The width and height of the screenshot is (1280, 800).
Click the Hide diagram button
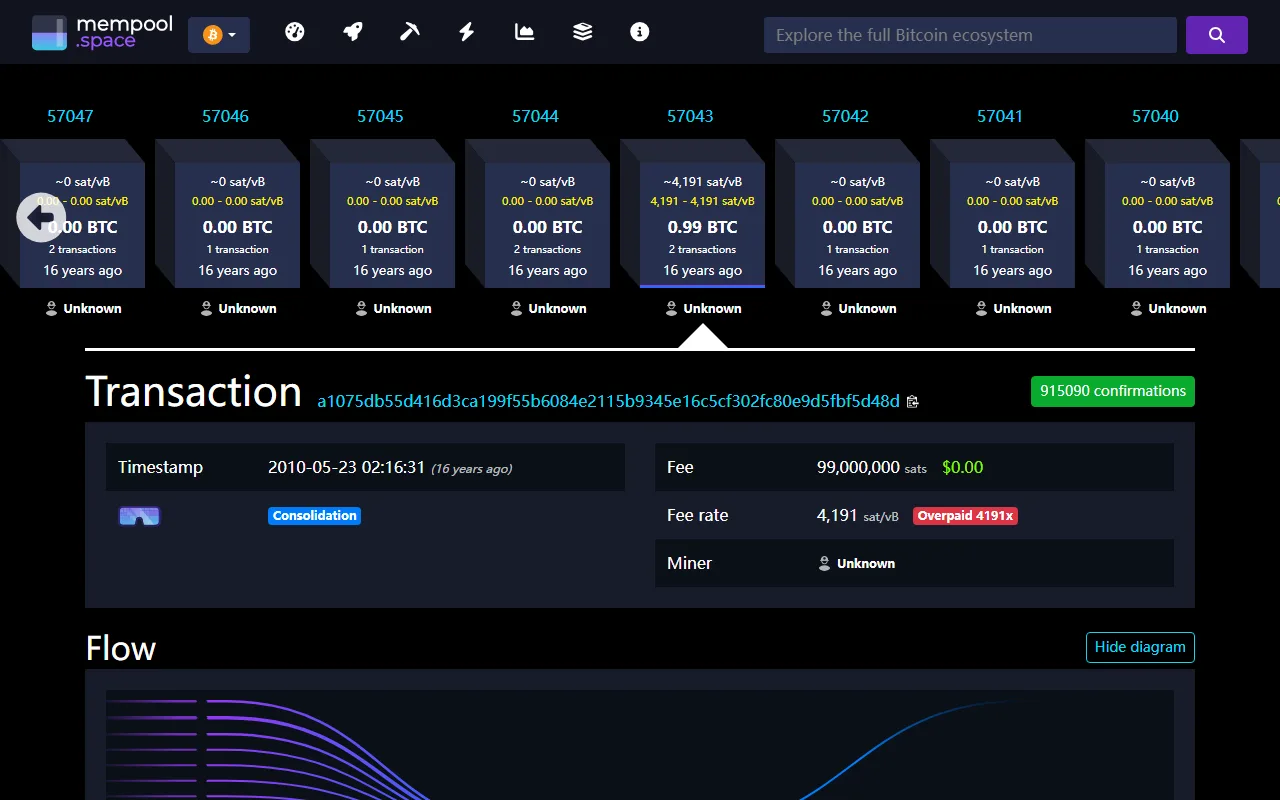point(1140,647)
